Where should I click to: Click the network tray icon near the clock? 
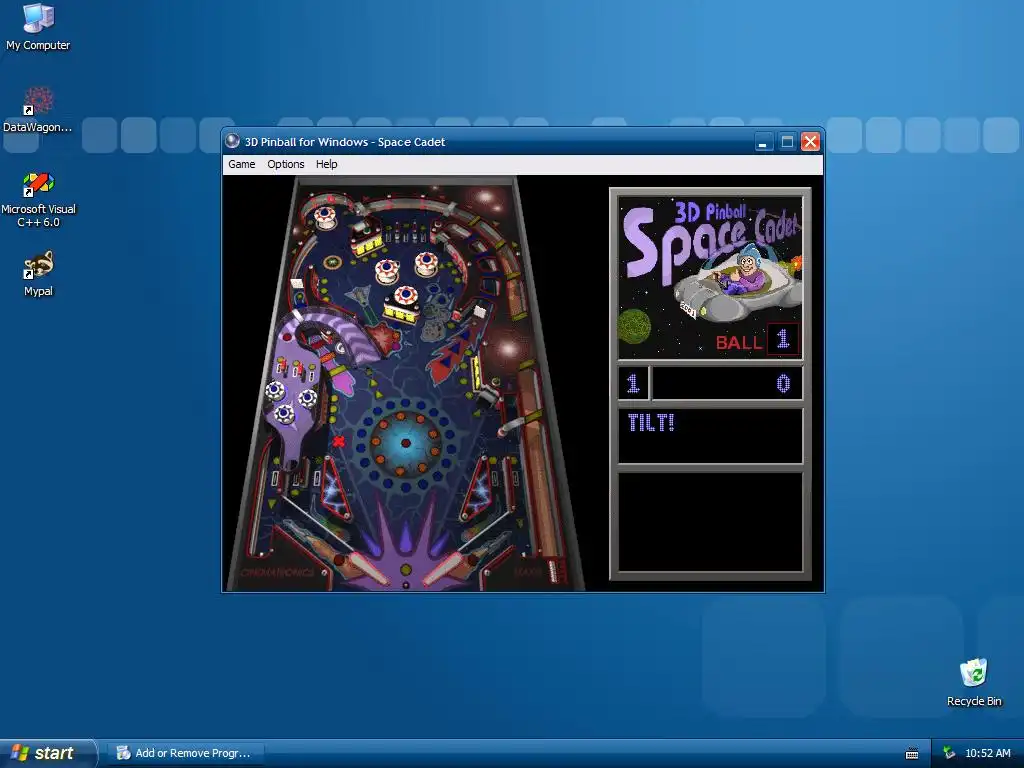949,753
